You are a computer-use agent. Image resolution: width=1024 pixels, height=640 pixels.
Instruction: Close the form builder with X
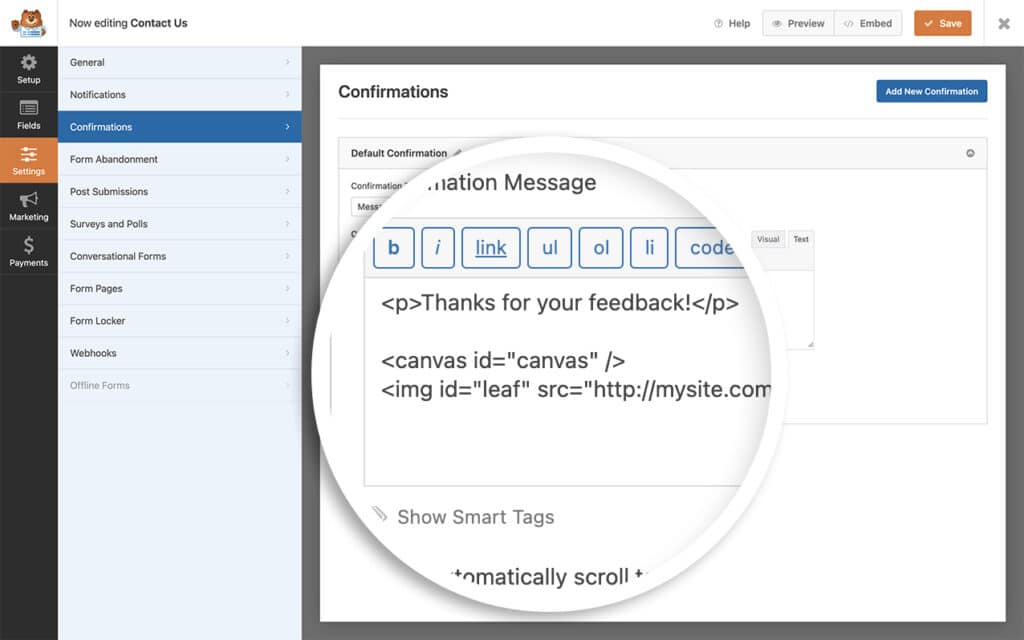[x=1004, y=23]
